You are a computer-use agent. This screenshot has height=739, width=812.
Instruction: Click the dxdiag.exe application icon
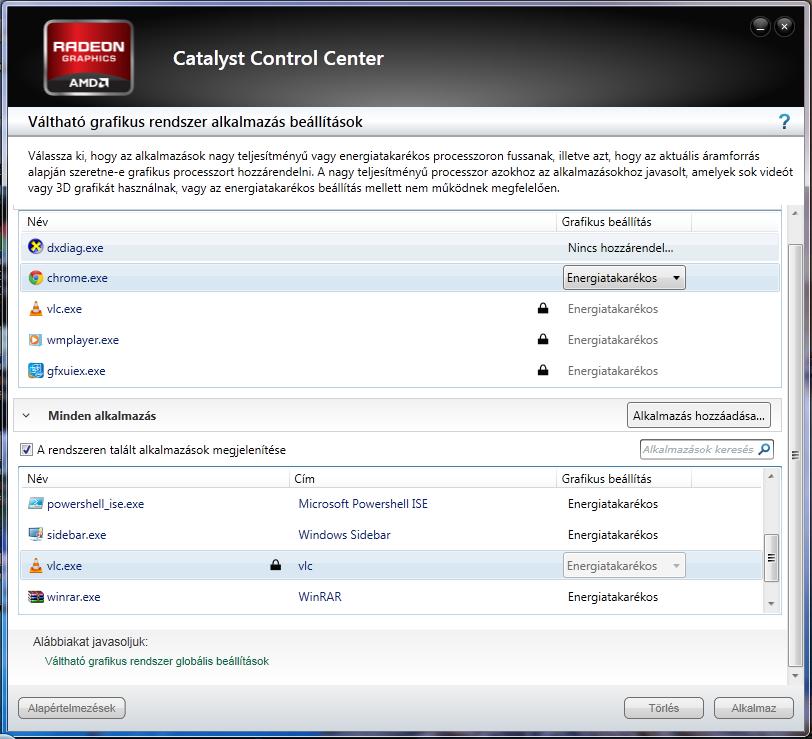[35, 247]
